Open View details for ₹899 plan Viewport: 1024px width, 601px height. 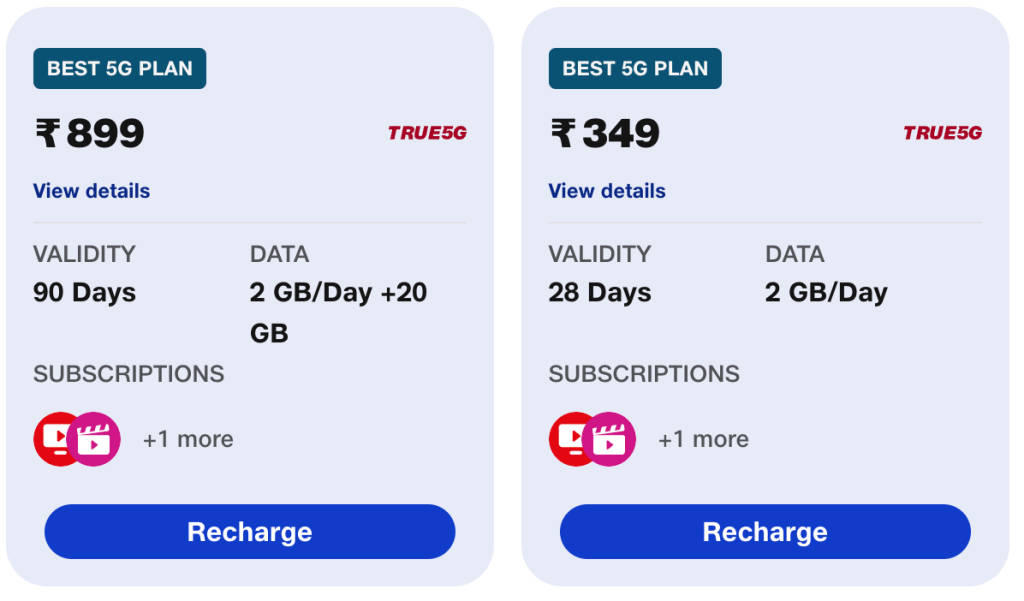coord(91,191)
